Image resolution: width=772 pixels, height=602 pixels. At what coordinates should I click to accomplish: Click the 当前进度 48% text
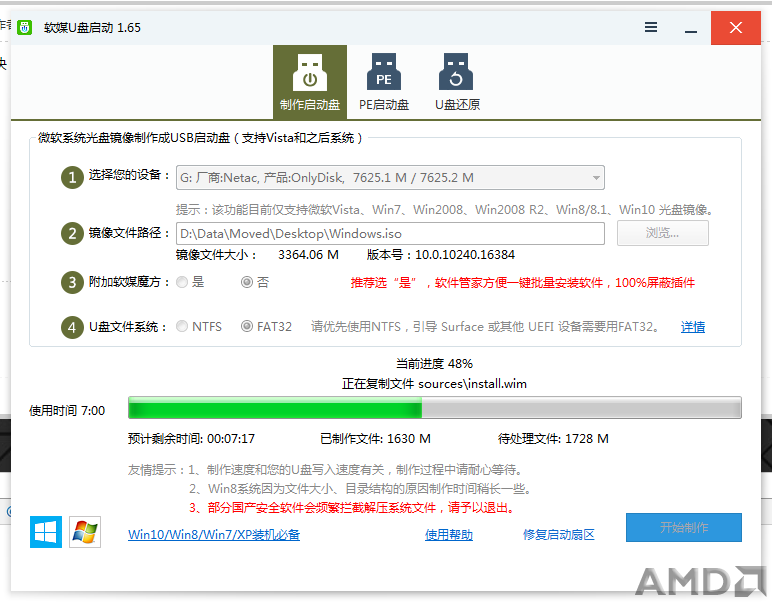(x=434, y=364)
